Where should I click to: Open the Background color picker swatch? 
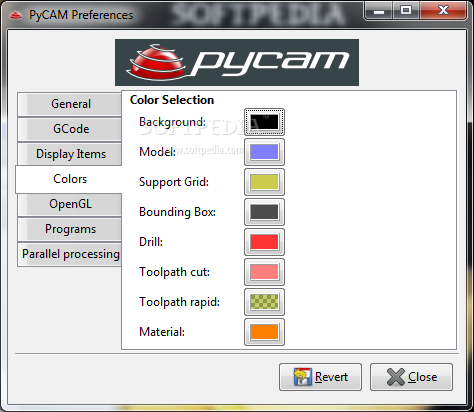[264, 122]
